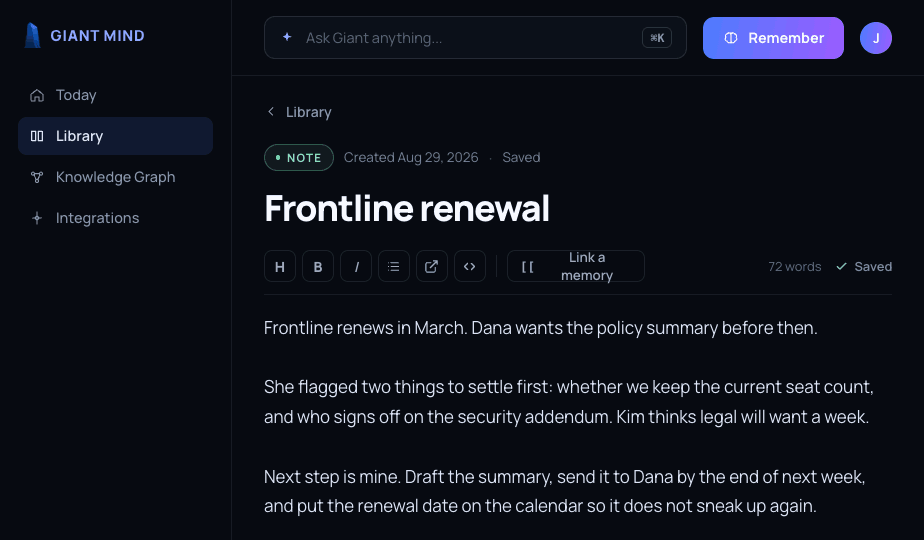Viewport: 924px width, 540px height.
Task: Click the Remember button
Action: [773, 38]
